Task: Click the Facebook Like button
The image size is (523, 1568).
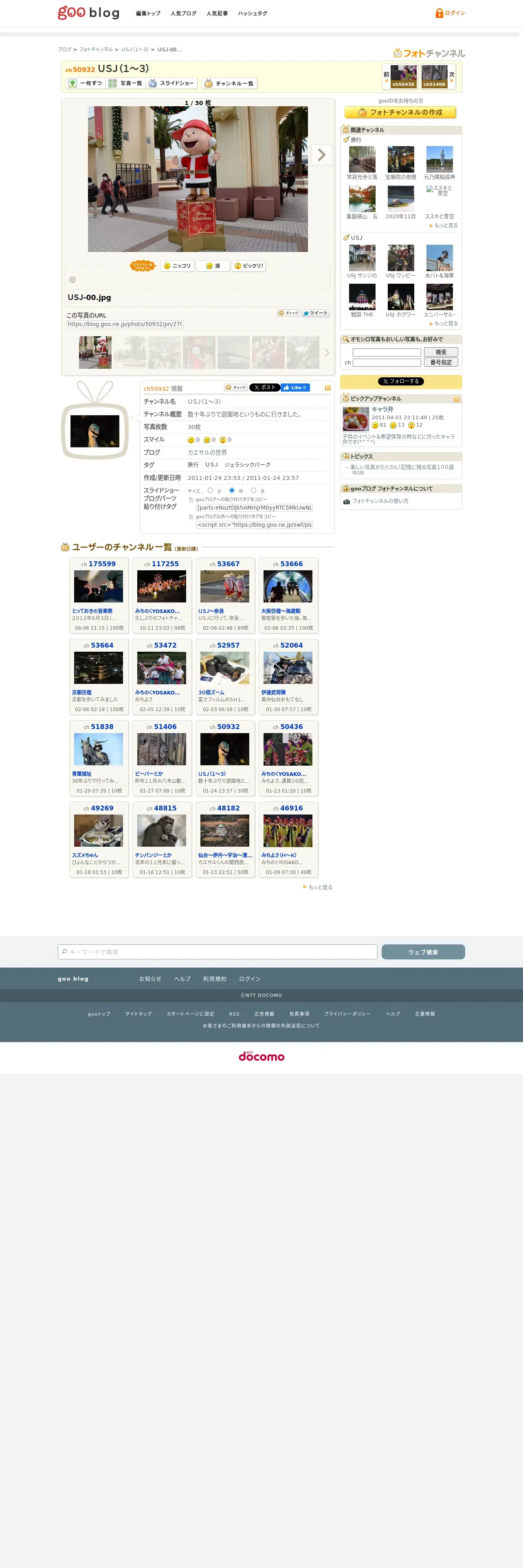Action: (x=294, y=387)
